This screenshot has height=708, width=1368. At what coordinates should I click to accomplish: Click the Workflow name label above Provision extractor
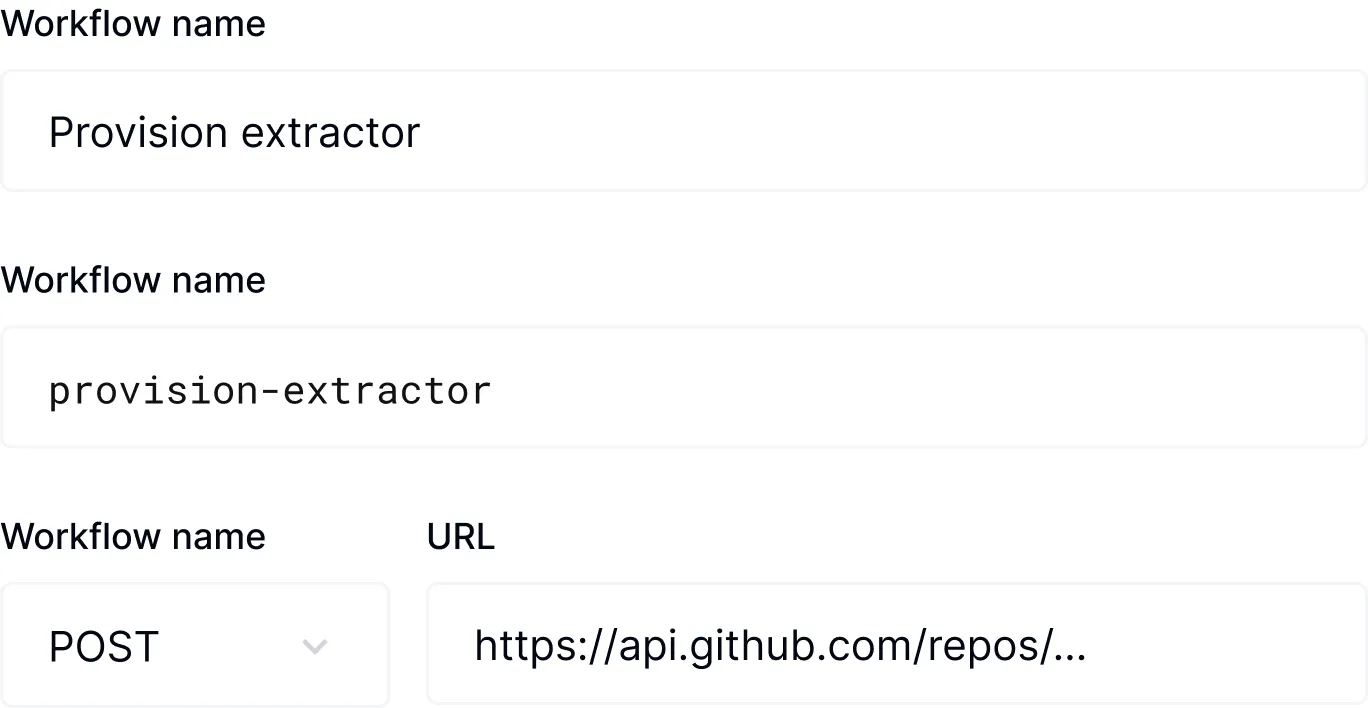coord(133,23)
